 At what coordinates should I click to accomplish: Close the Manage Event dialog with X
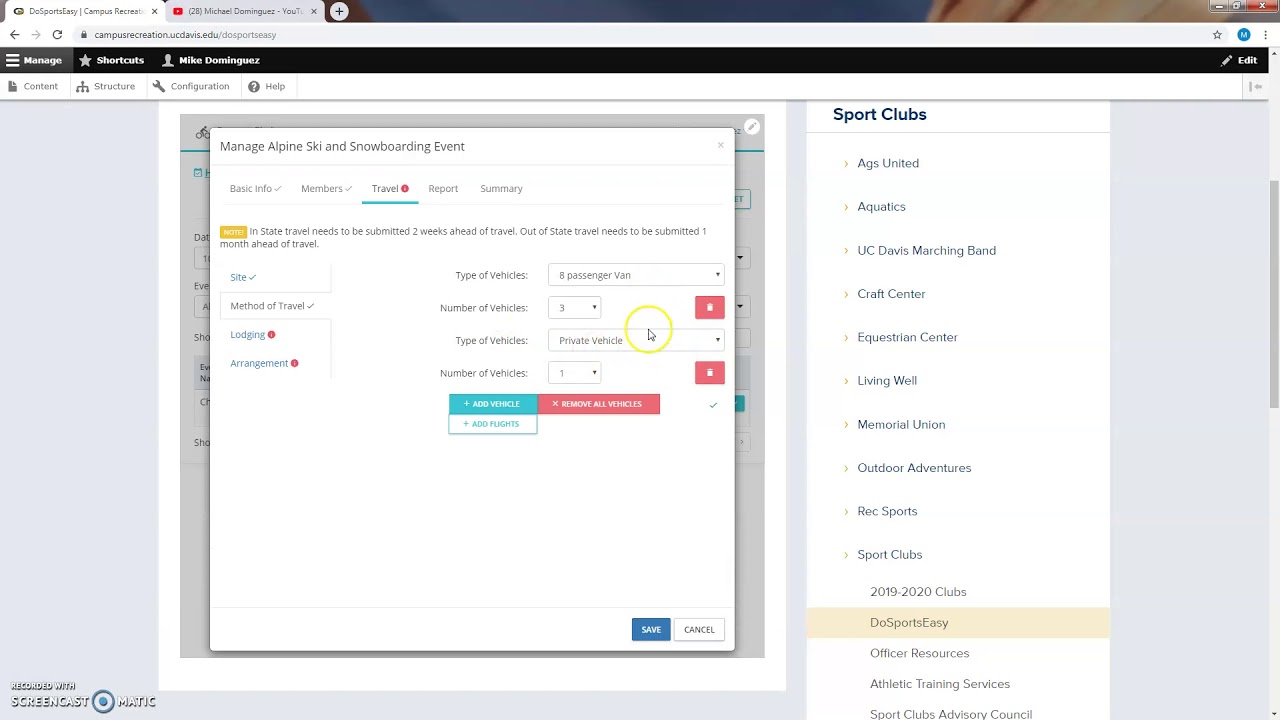coord(720,146)
